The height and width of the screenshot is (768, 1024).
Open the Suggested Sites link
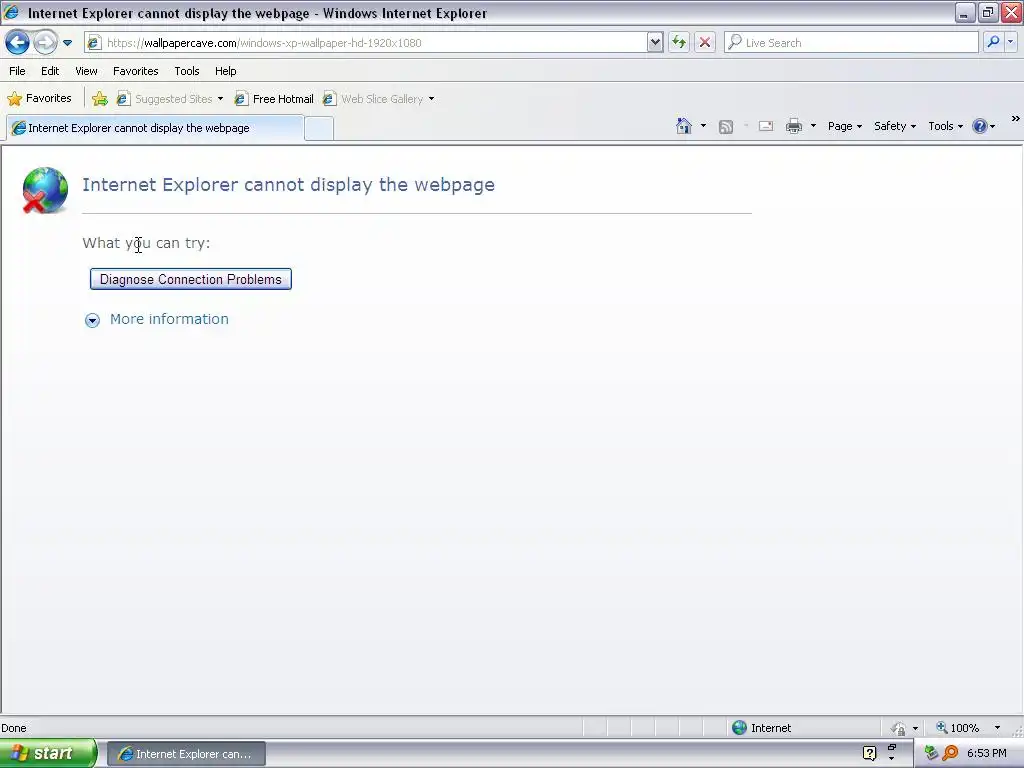point(165,99)
